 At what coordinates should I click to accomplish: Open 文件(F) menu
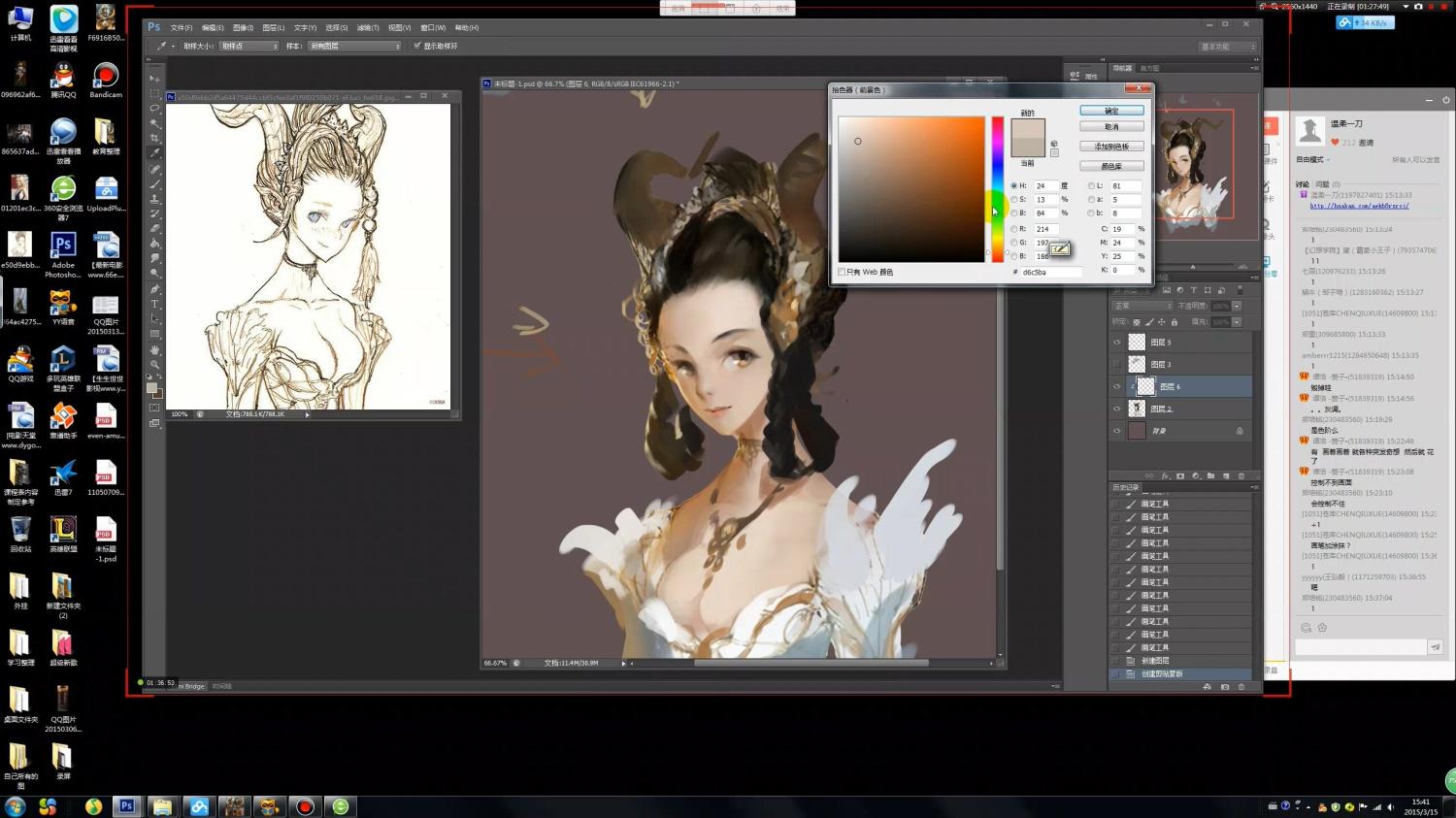pos(182,27)
